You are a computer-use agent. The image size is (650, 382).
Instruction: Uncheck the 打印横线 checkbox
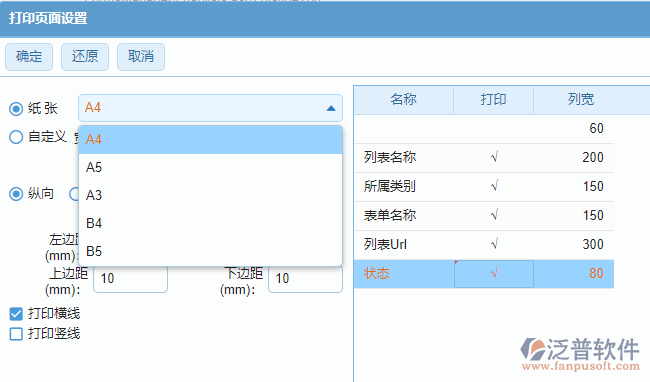coord(16,314)
